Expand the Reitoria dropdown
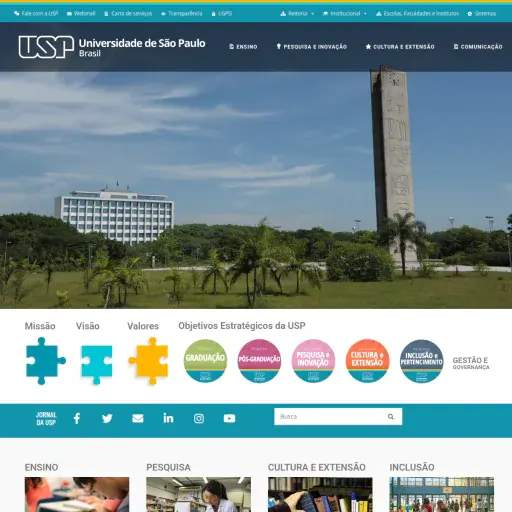This screenshot has height=512, width=512. [x=297, y=13]
